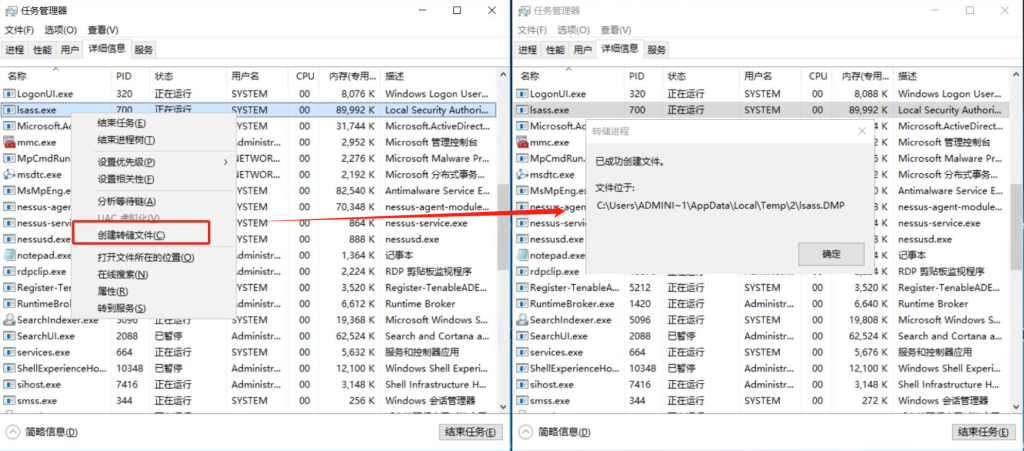
Task: Switch to 用户 tab in right window
Action: pos(583,50)
